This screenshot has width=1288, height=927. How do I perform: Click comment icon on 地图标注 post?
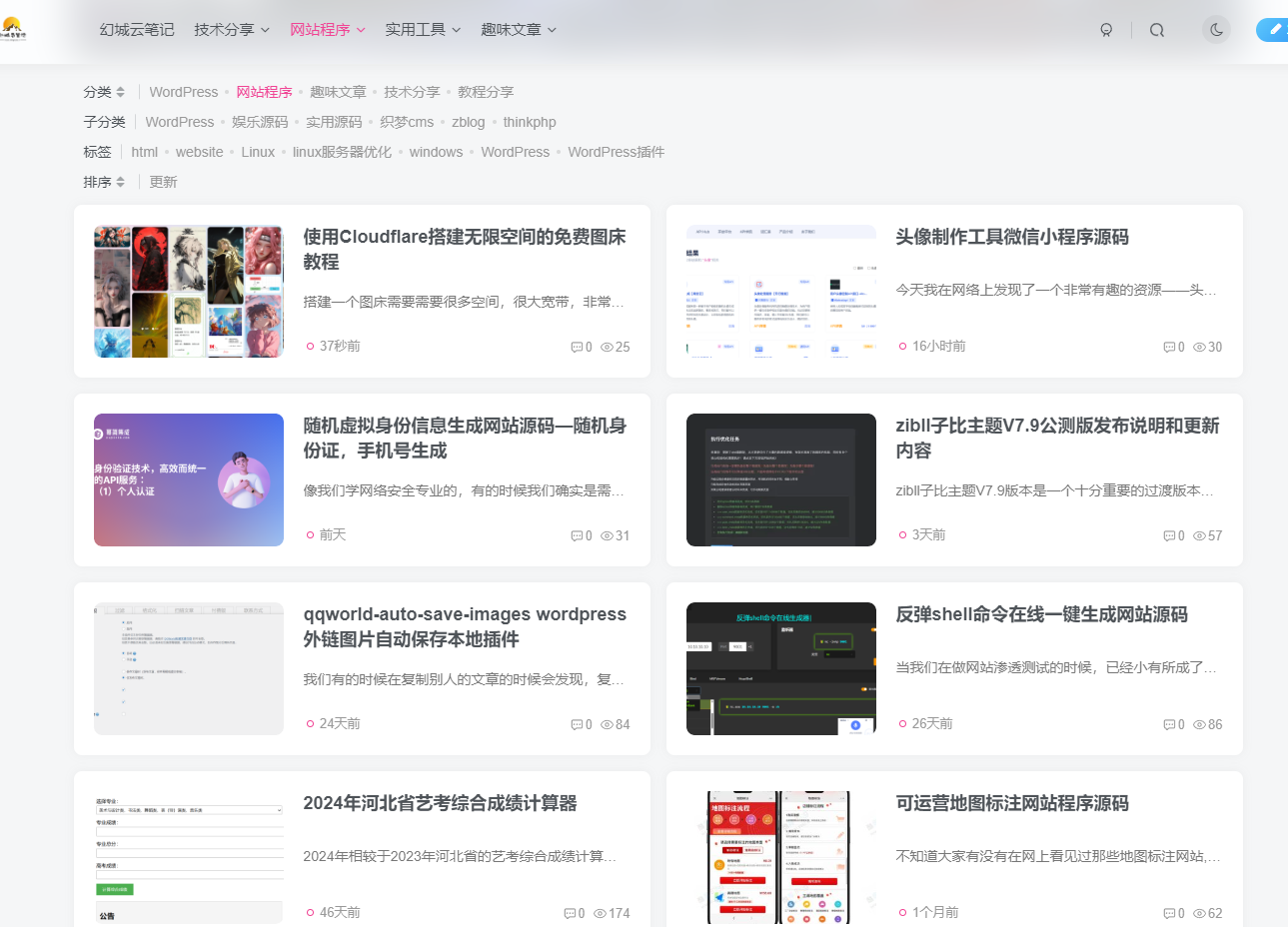point(1169,914)
